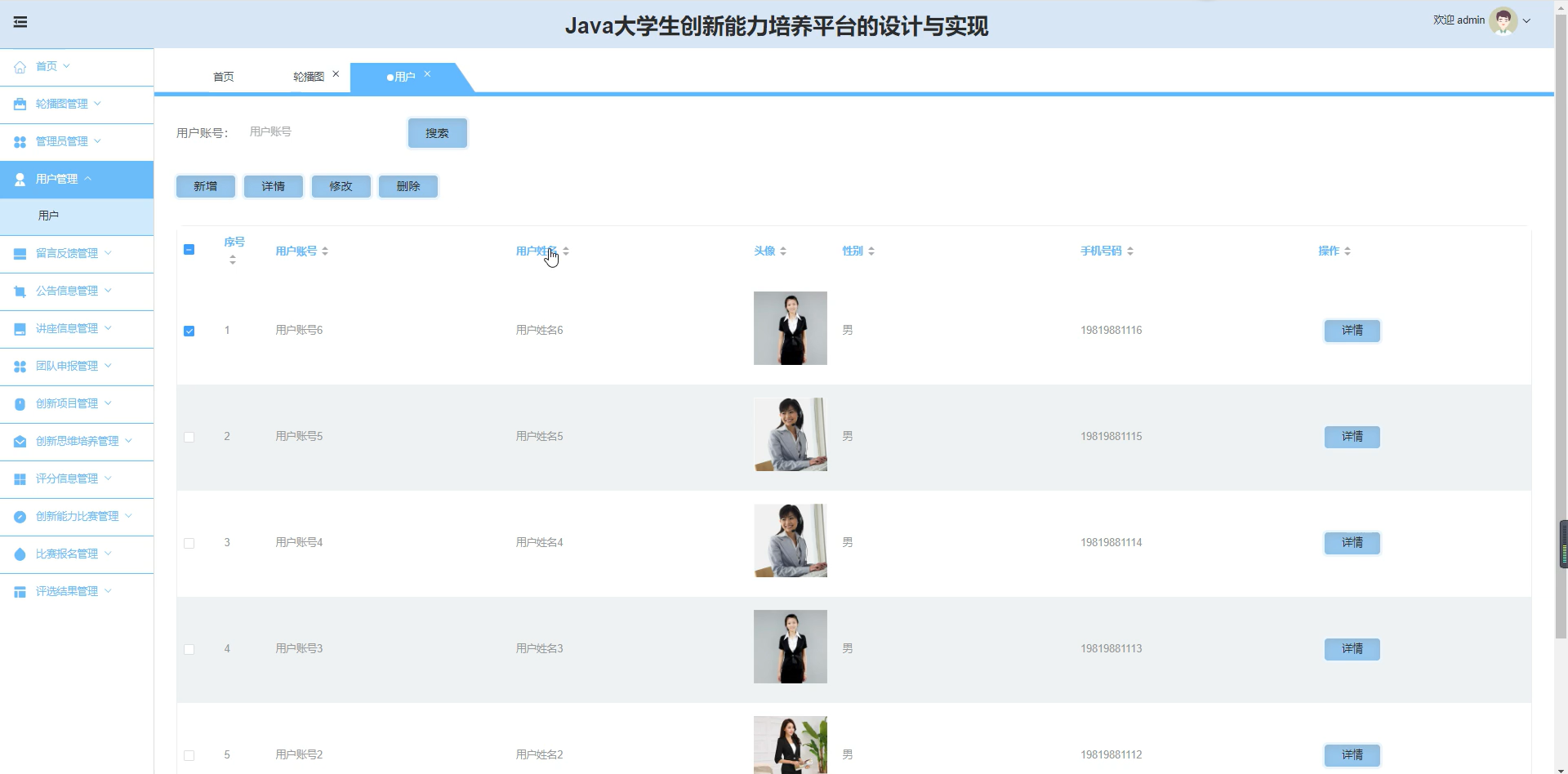This screenshot has width=1568, height=774.
Task: Expand the 创新项目管理 sidebar menu
Action: point(65,403)
